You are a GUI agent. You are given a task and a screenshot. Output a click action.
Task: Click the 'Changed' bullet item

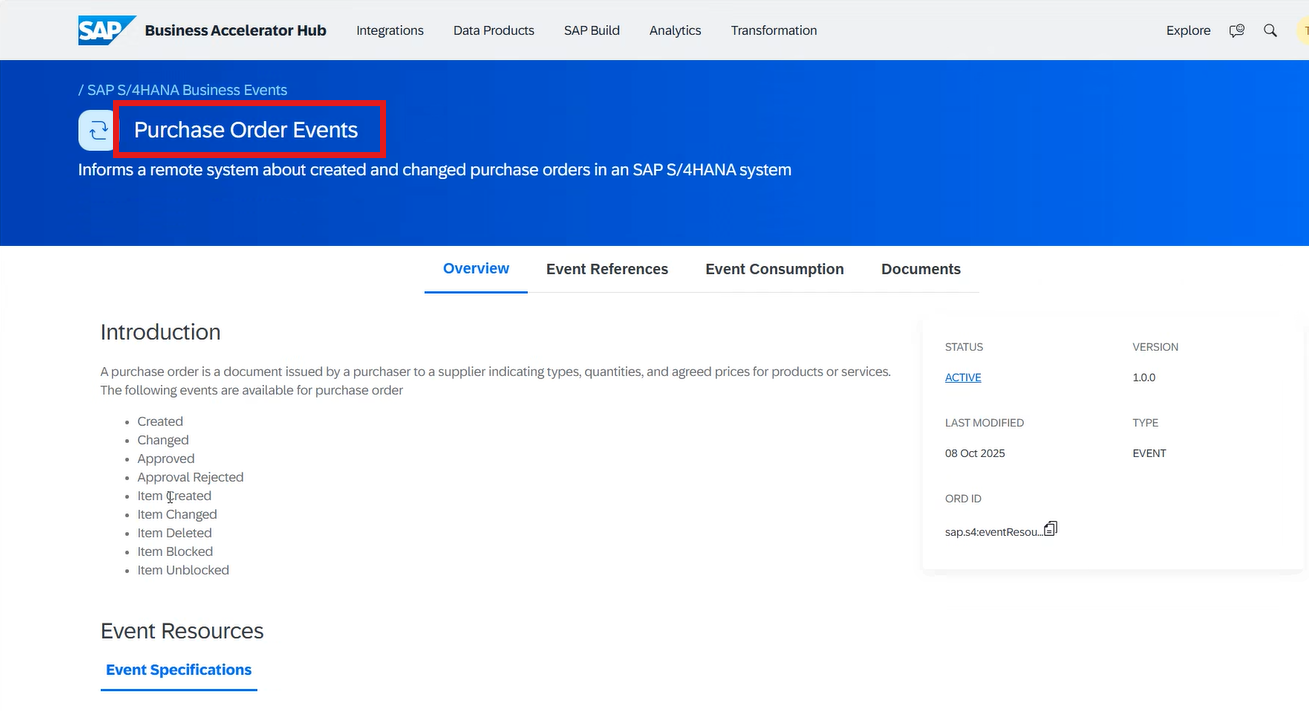click(163, 440)
